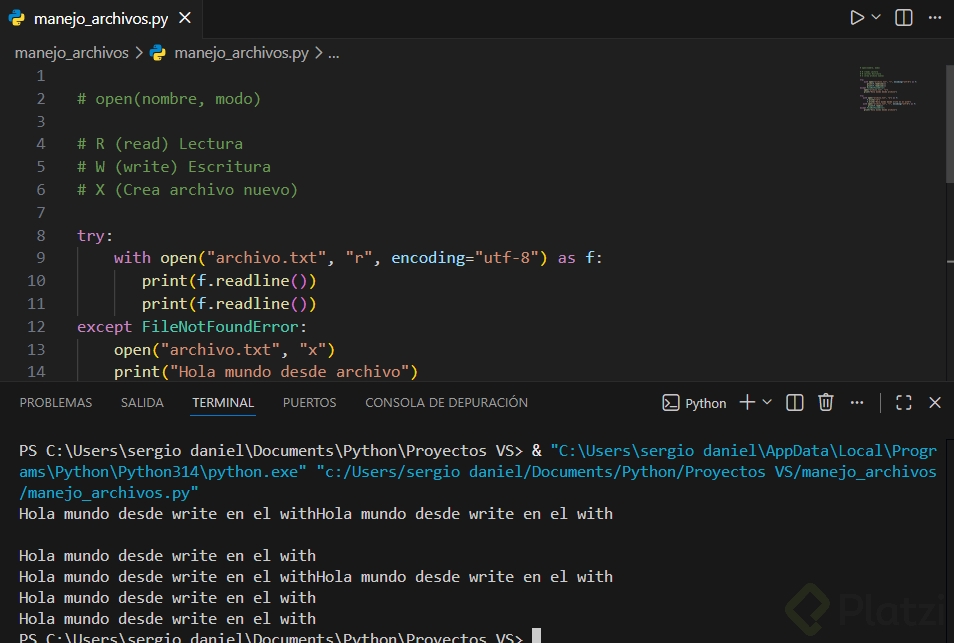
Task: Open the run options dropdown arrow
Action: (876, 18)
